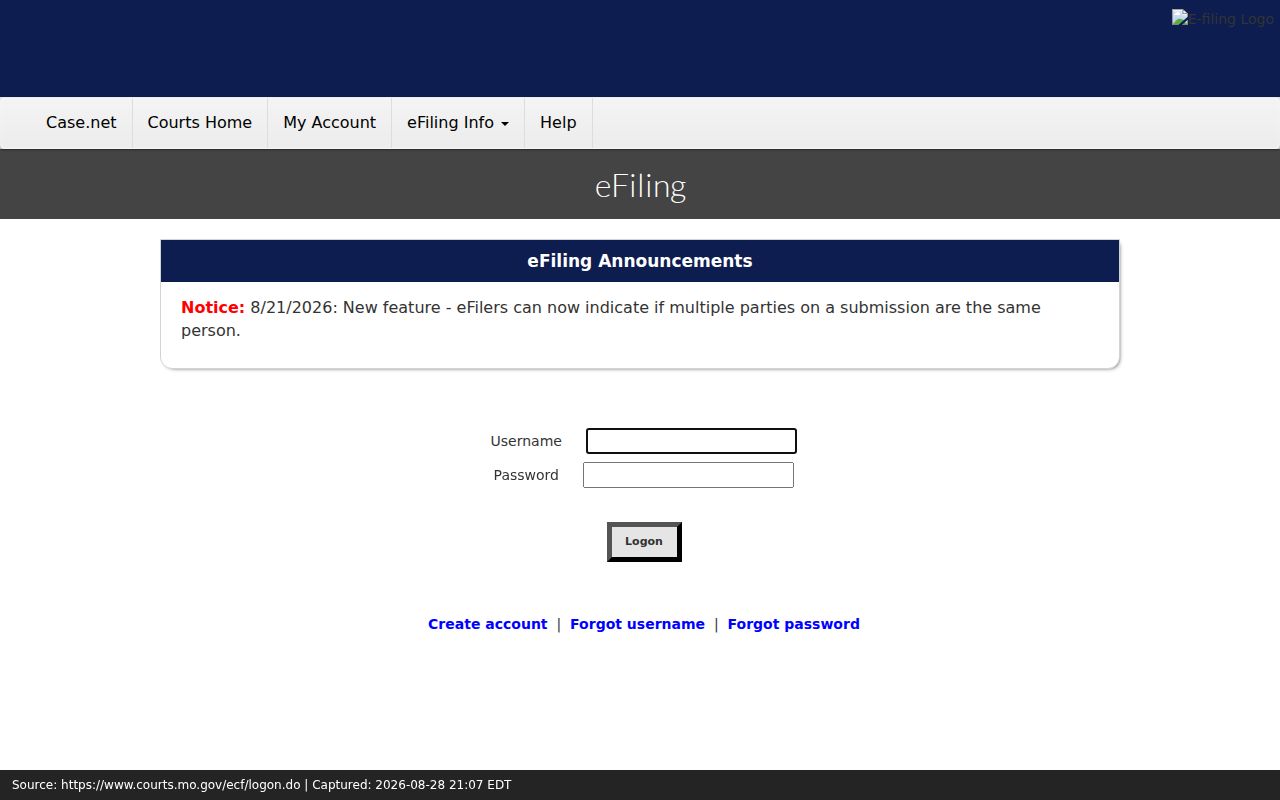Open the Help navigation item
This screenshot has height=800, width=1280.
point(558,122)
